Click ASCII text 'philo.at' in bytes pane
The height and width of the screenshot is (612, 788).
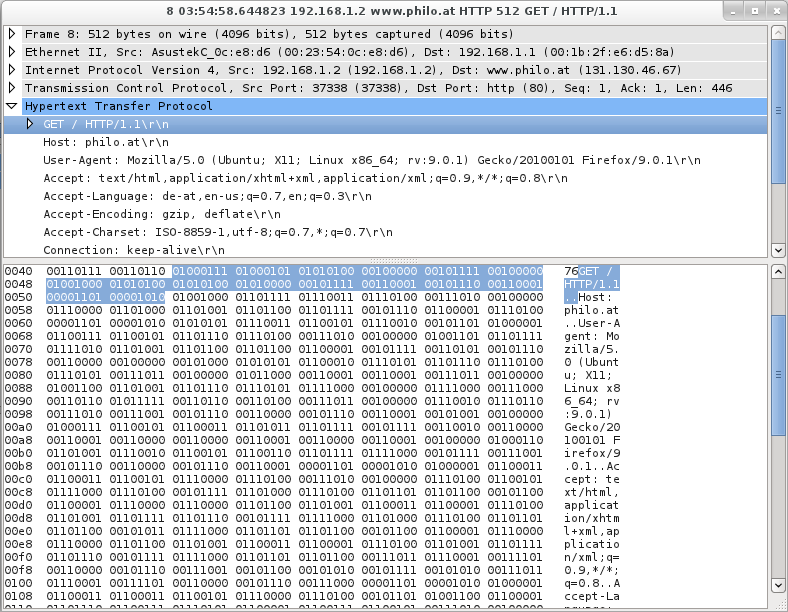pos(592,310)
